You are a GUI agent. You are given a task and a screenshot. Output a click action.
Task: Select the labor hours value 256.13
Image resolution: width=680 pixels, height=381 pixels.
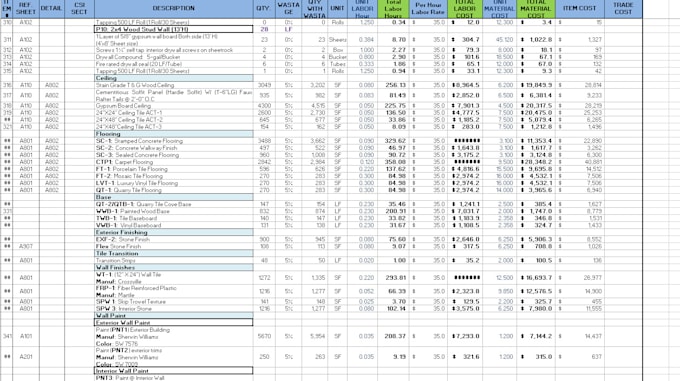coord(393,85)
